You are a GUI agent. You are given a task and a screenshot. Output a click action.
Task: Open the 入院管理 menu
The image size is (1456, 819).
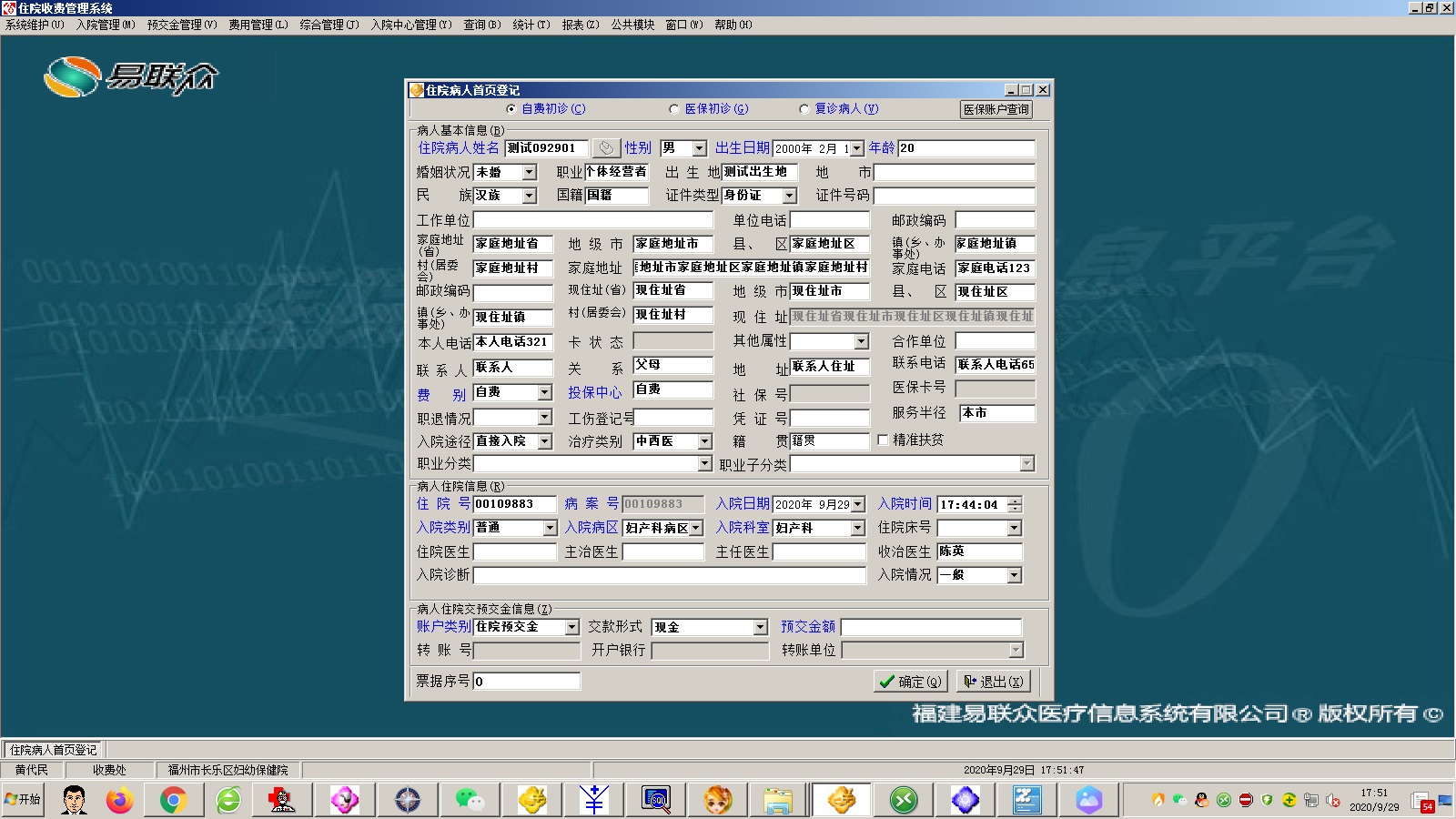click(106, 25)
